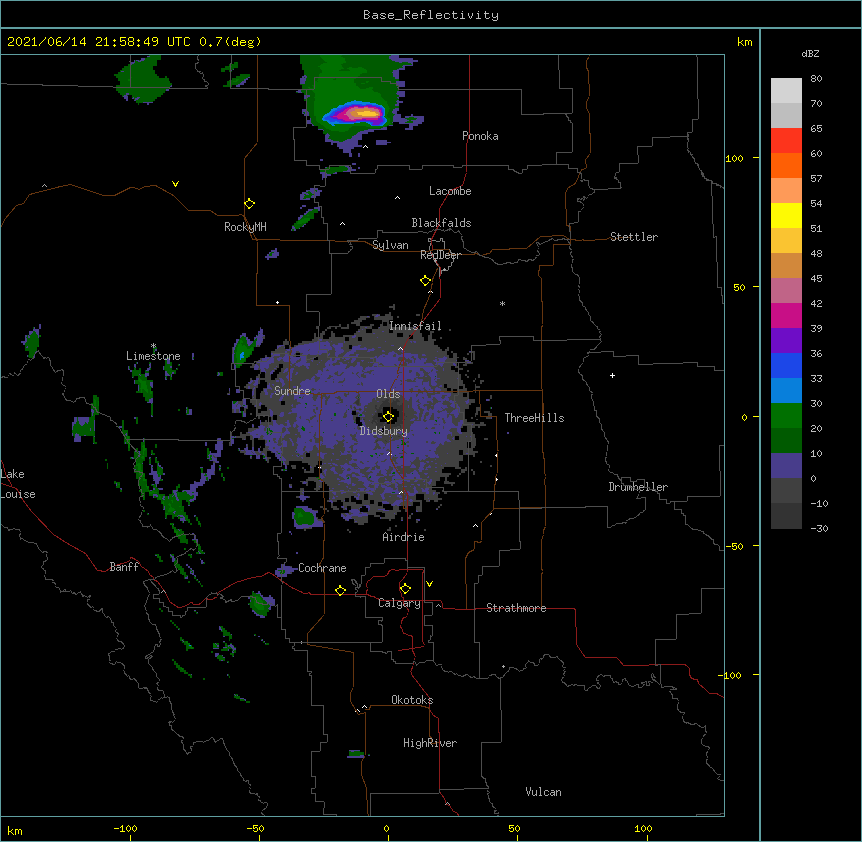Click the RedDeer city label
This screenshot has height=842, width=862.
[440, 255]
